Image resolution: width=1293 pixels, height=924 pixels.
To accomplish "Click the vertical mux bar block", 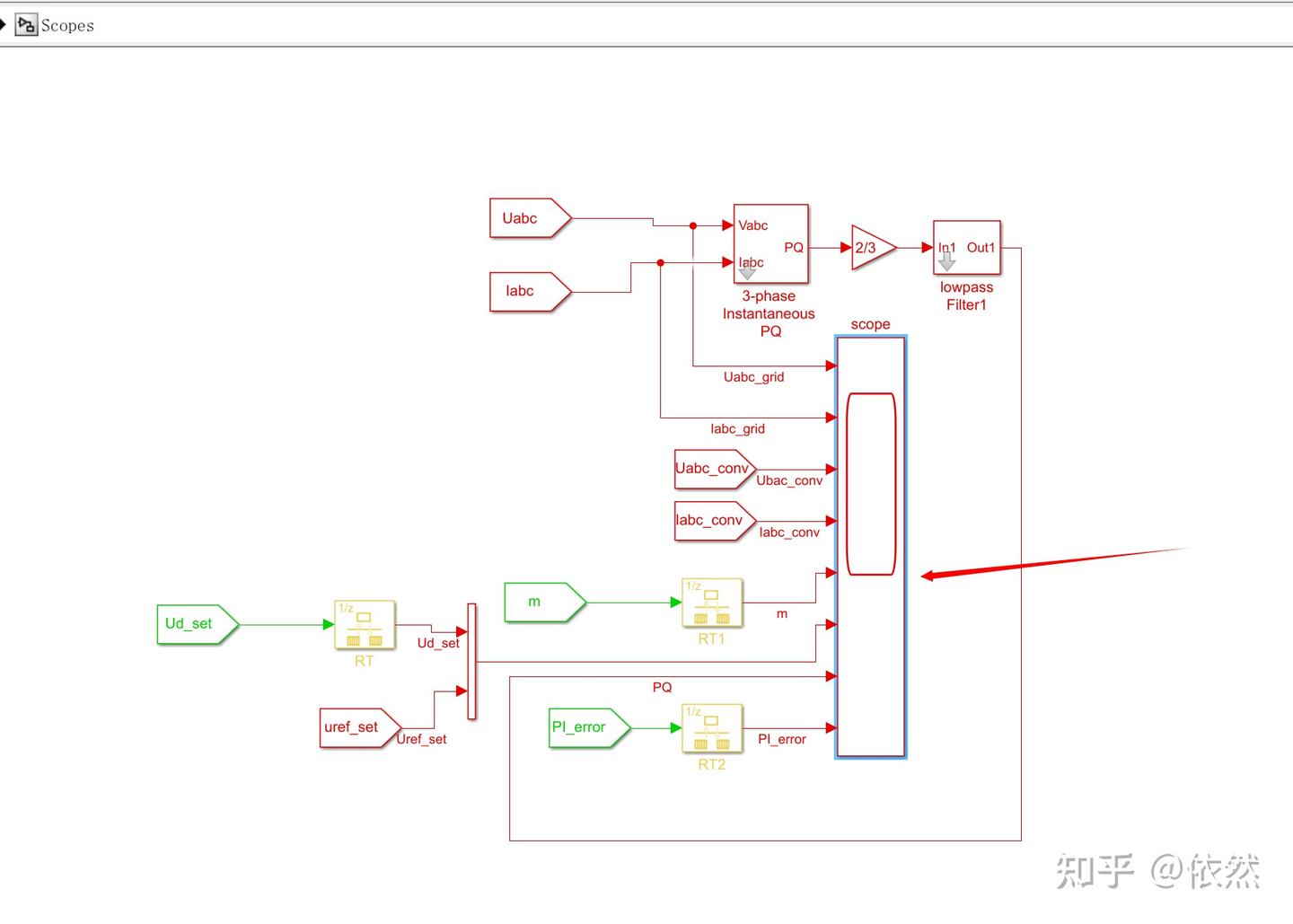I will [472, 662].
